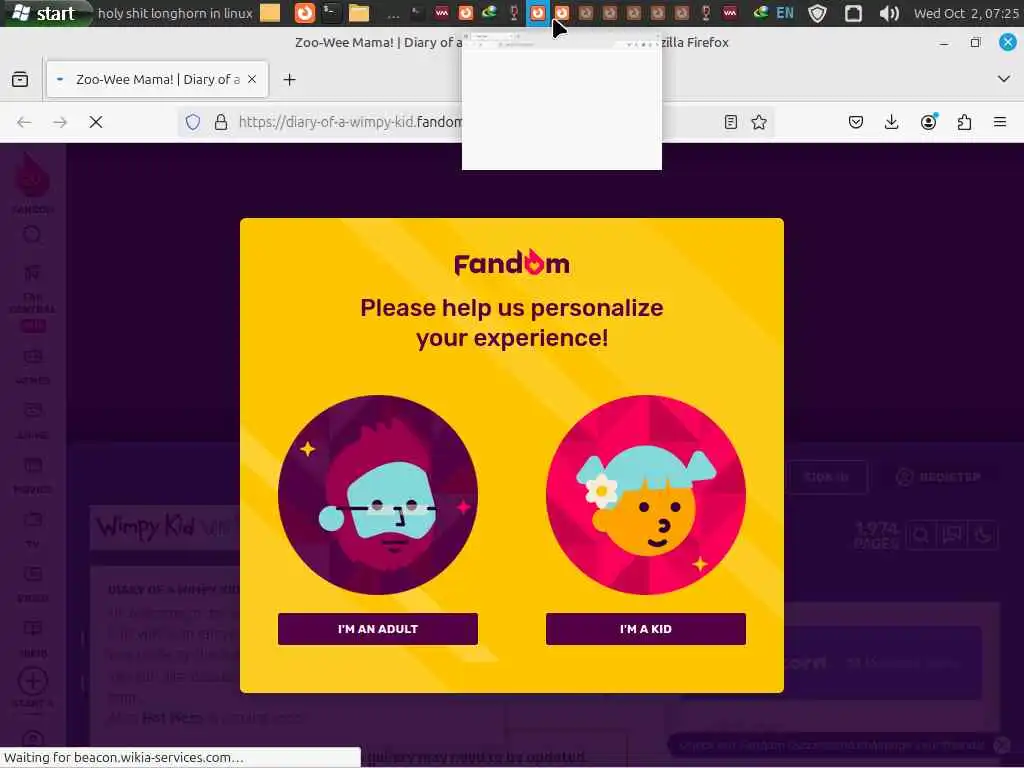
Task: Choose the I'M A KID button
Action: 645,629
